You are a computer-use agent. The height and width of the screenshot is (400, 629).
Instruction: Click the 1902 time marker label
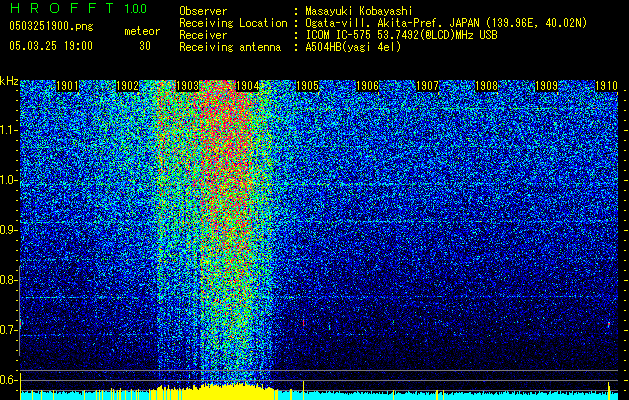coord(127,86)
